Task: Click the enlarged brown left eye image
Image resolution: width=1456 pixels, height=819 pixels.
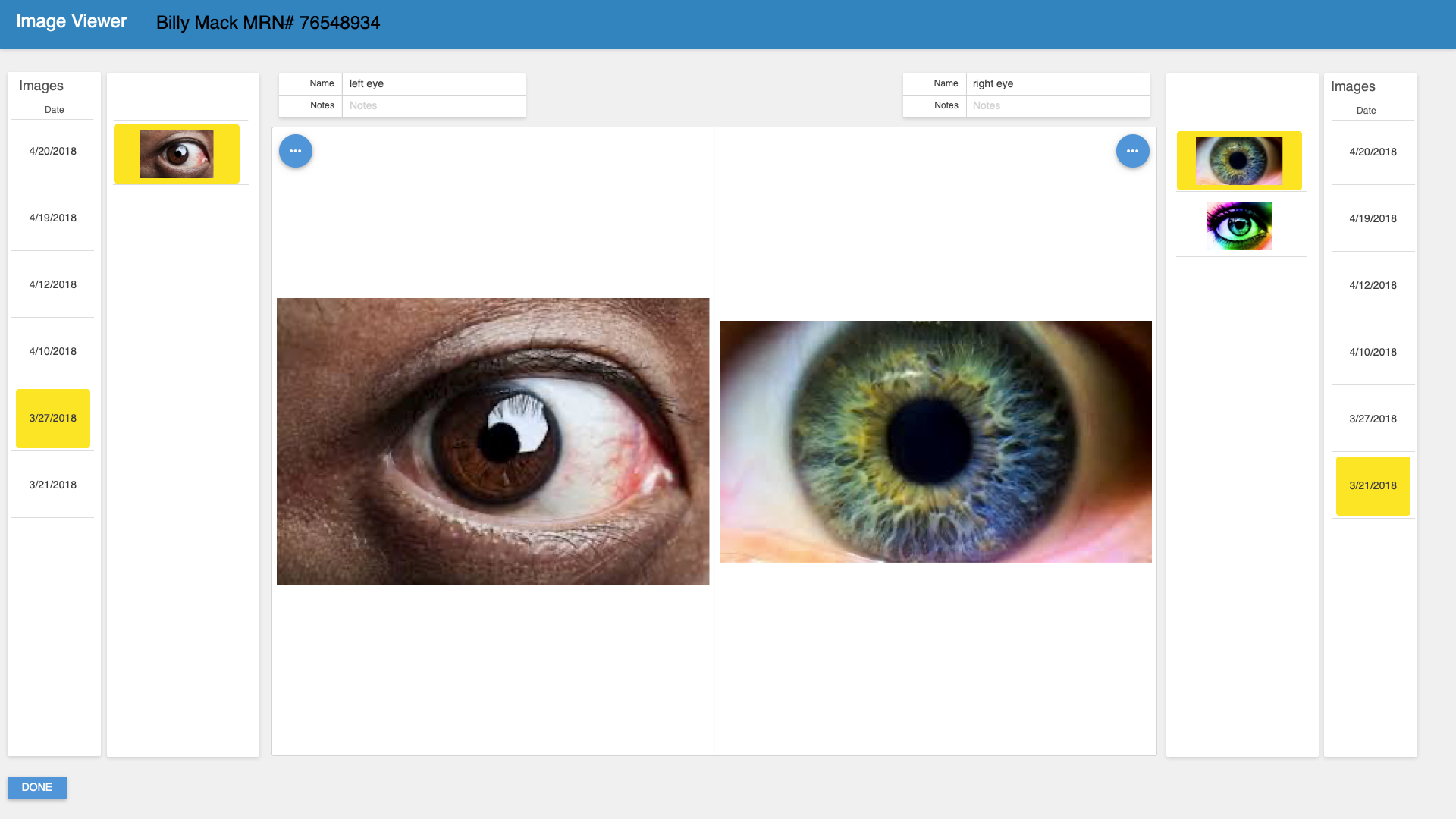Action: click(493, 441)
